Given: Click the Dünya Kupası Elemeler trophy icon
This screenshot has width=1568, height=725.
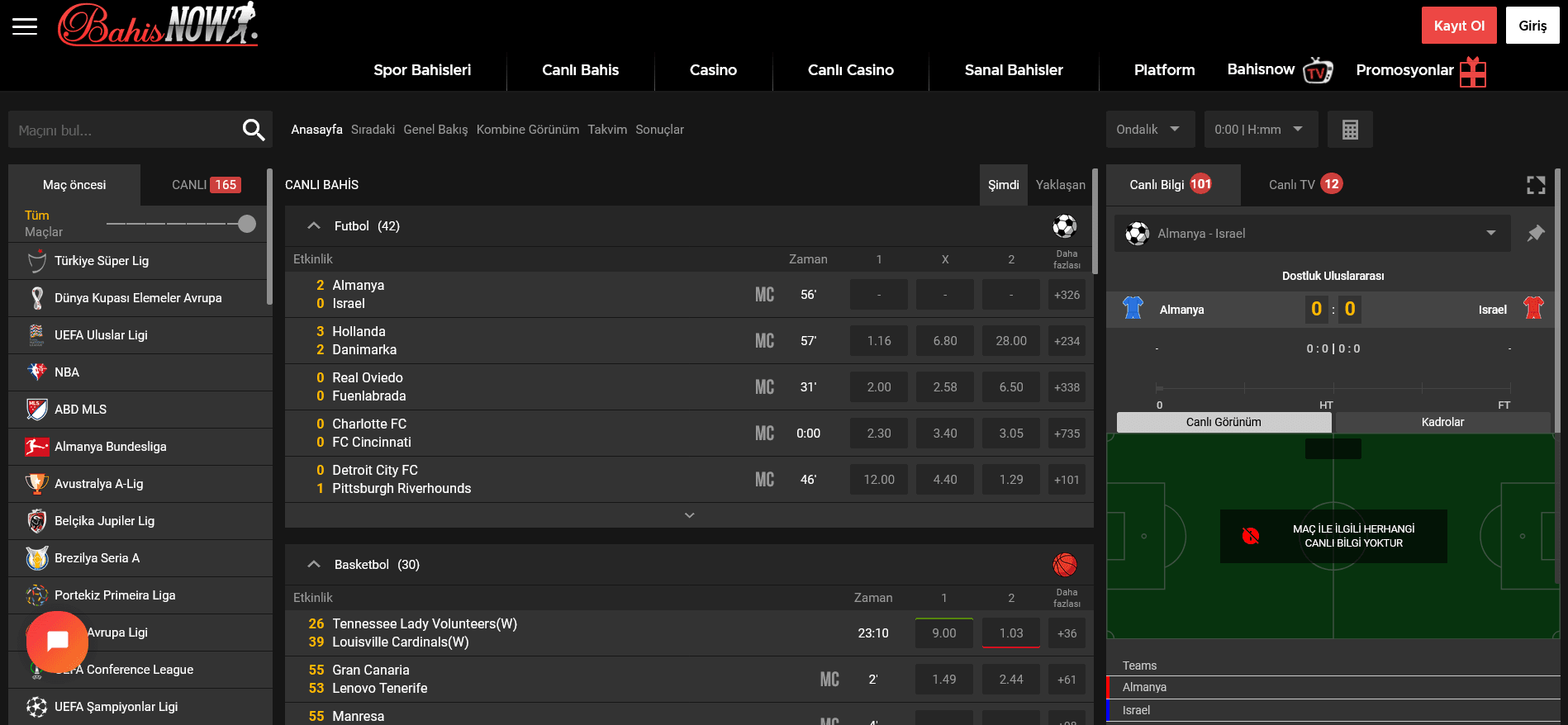Looking at the screenshot, I should point(37,298).
